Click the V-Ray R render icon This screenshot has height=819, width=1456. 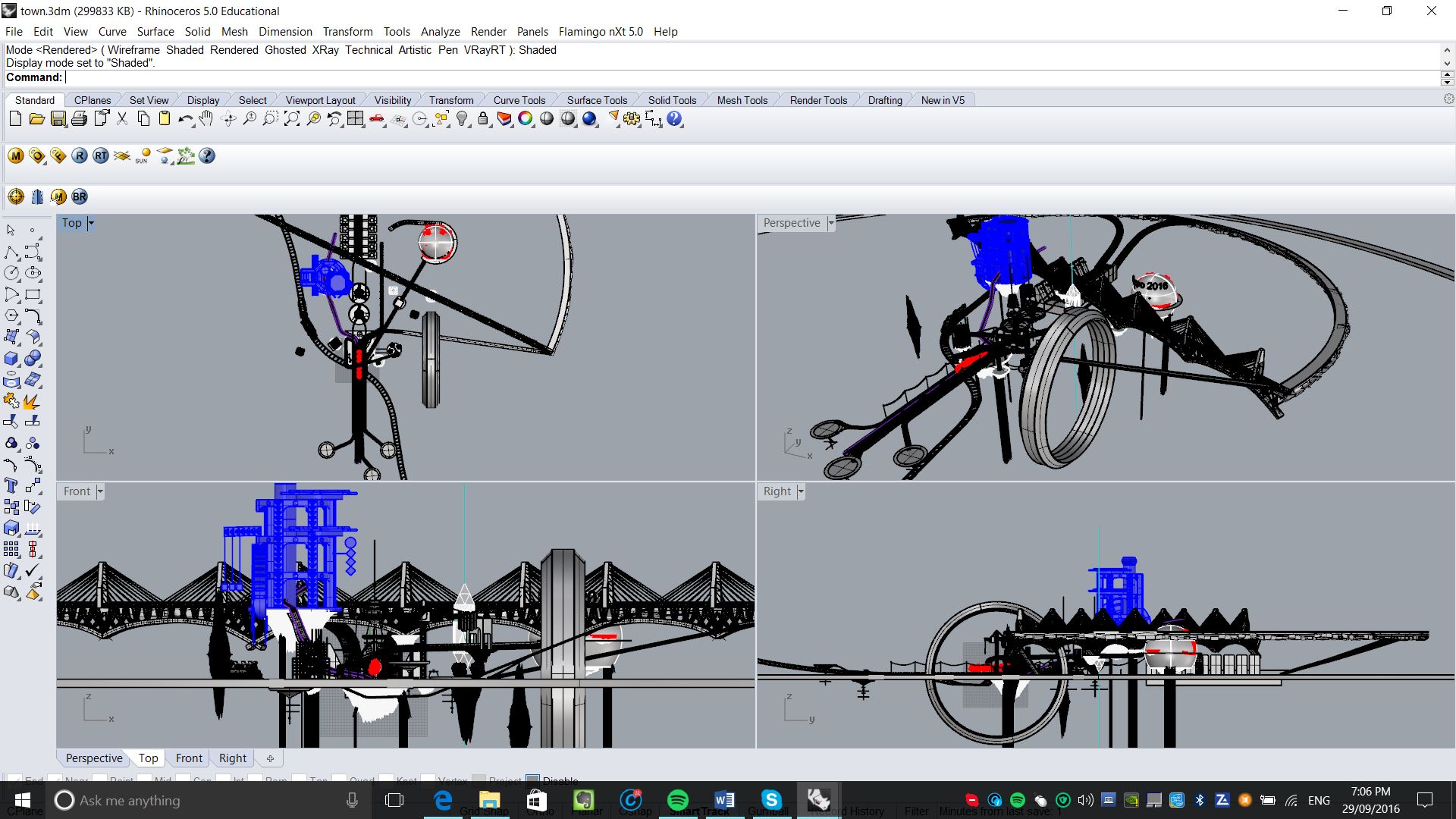80,156
